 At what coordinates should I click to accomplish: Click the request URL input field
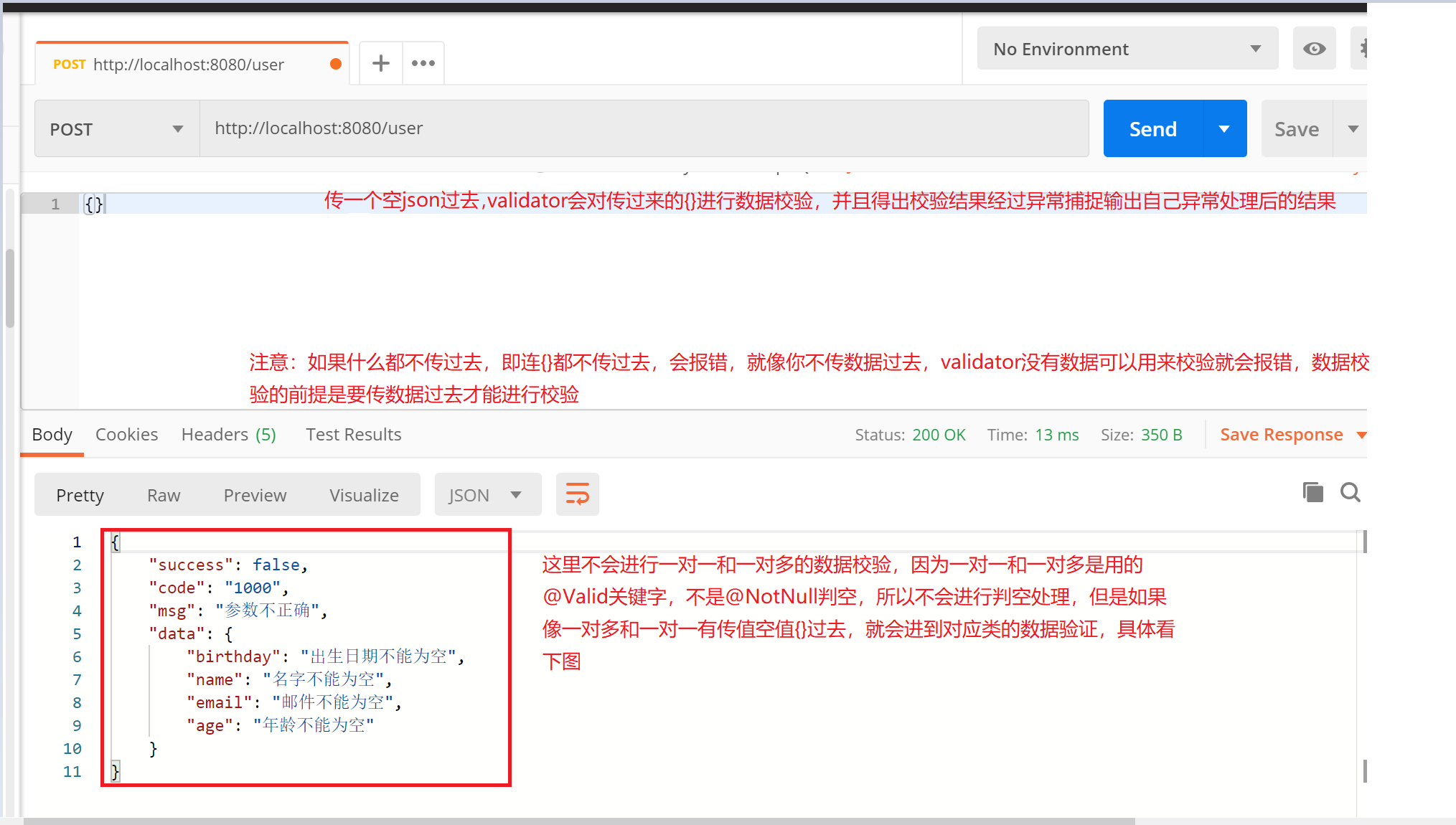pyautogui.click(x=643, y=128)
